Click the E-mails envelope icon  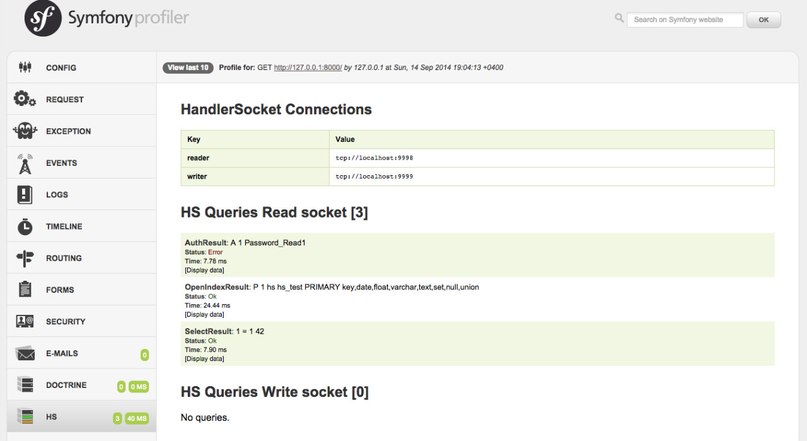[25, 354]
